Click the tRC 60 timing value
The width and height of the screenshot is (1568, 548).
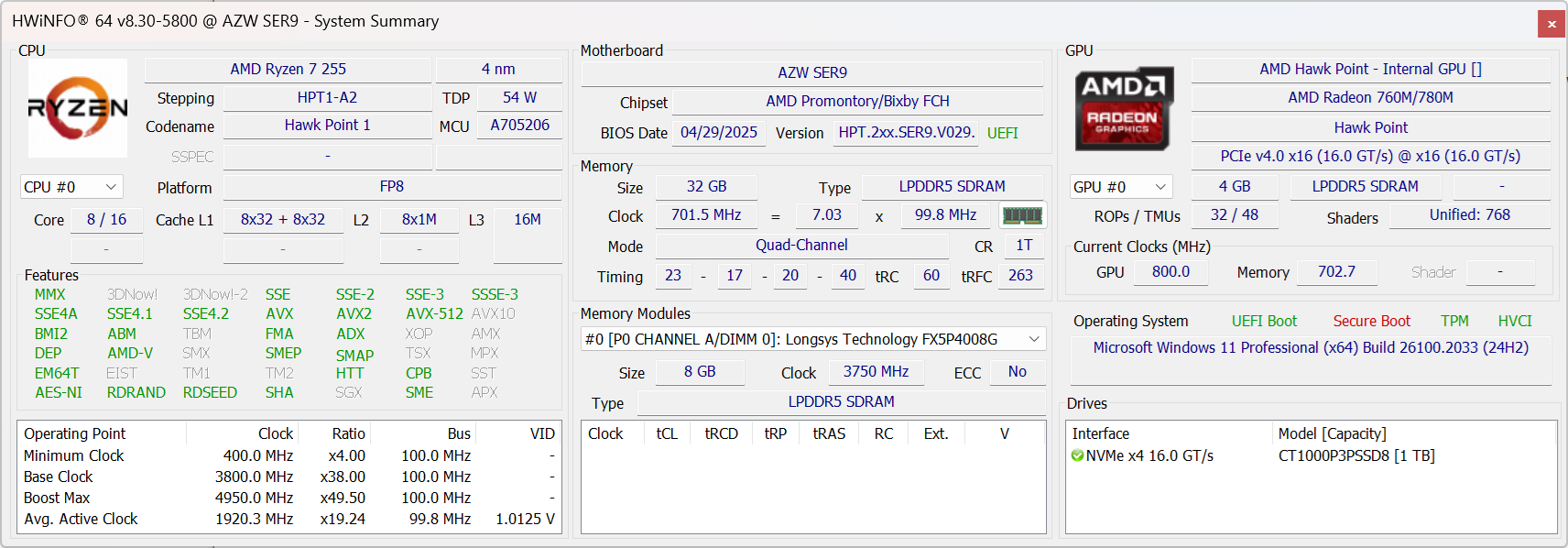click(931, 276)
